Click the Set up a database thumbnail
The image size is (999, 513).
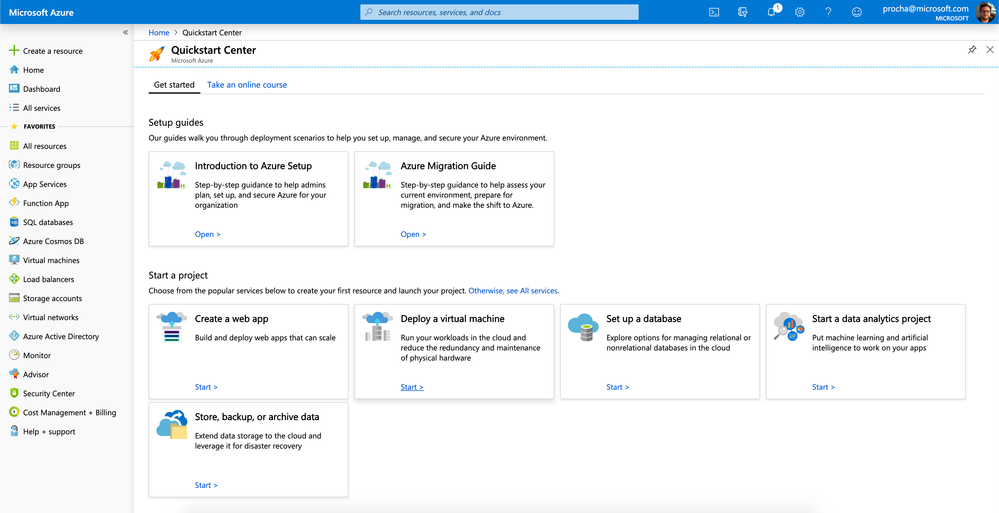coord(583,327)
